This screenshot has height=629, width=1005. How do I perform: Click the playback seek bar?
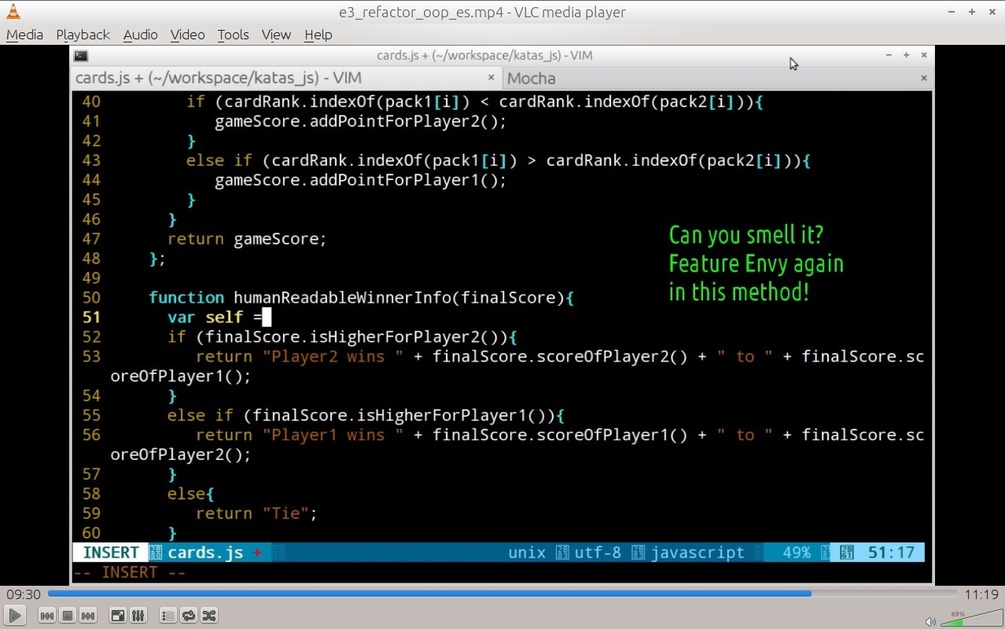pyautogui.click(x=500, y=594)
